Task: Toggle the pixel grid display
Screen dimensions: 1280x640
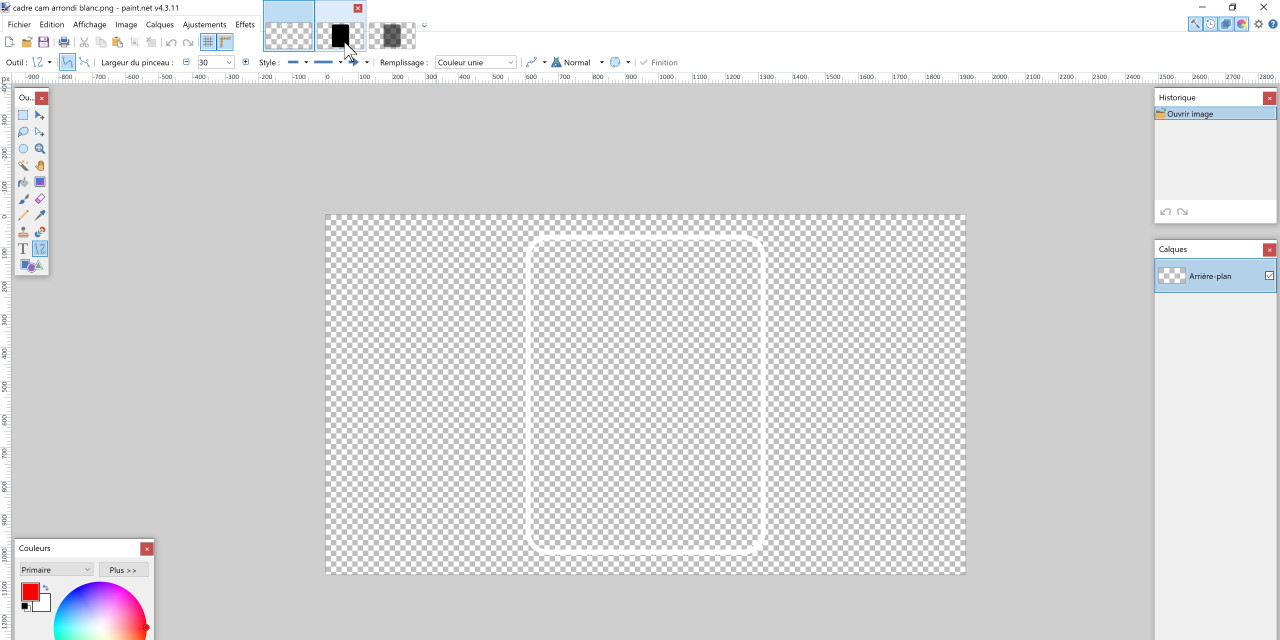Action: click(x=208, y=42)
